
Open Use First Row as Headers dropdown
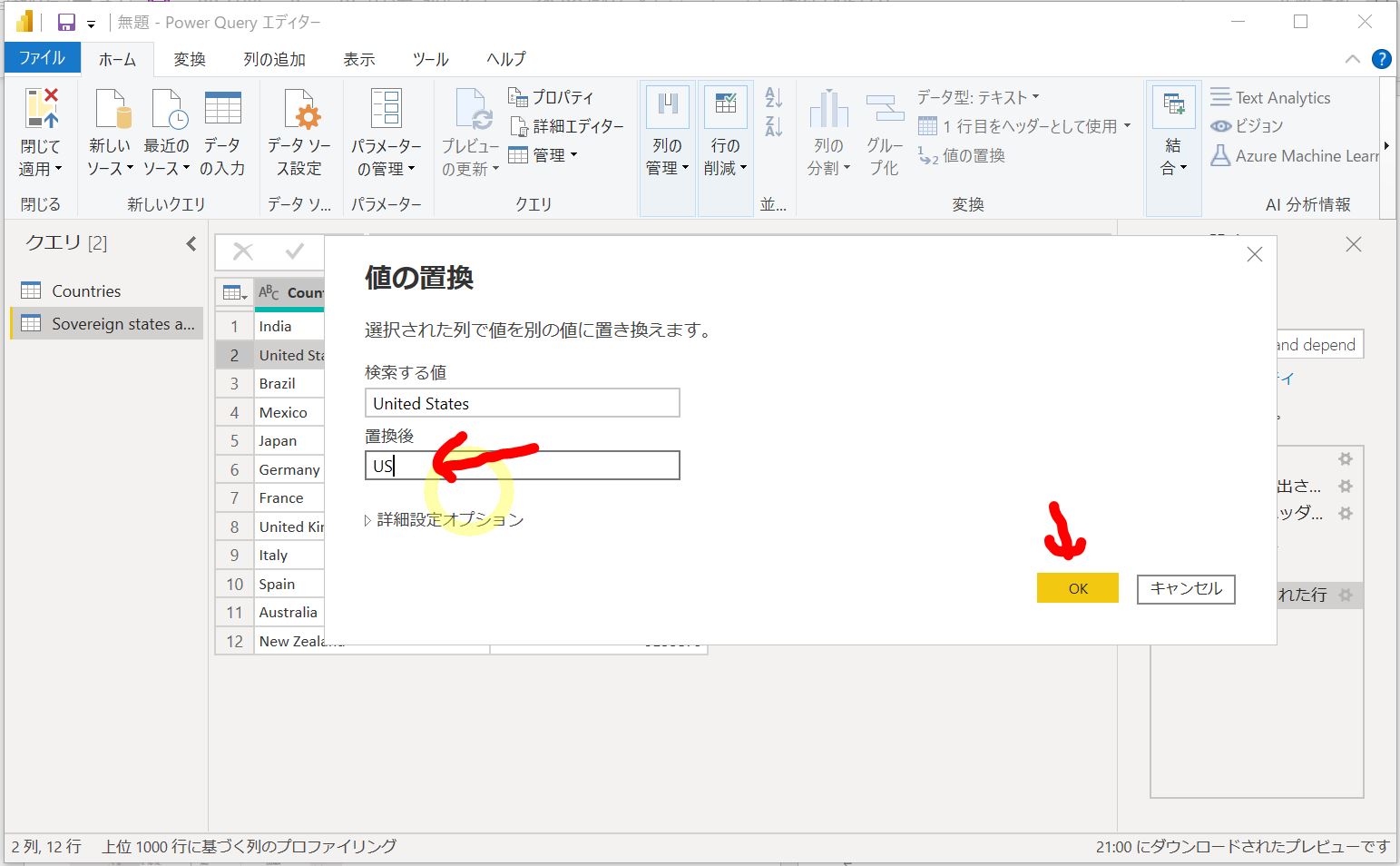(x=1025, y=126)
